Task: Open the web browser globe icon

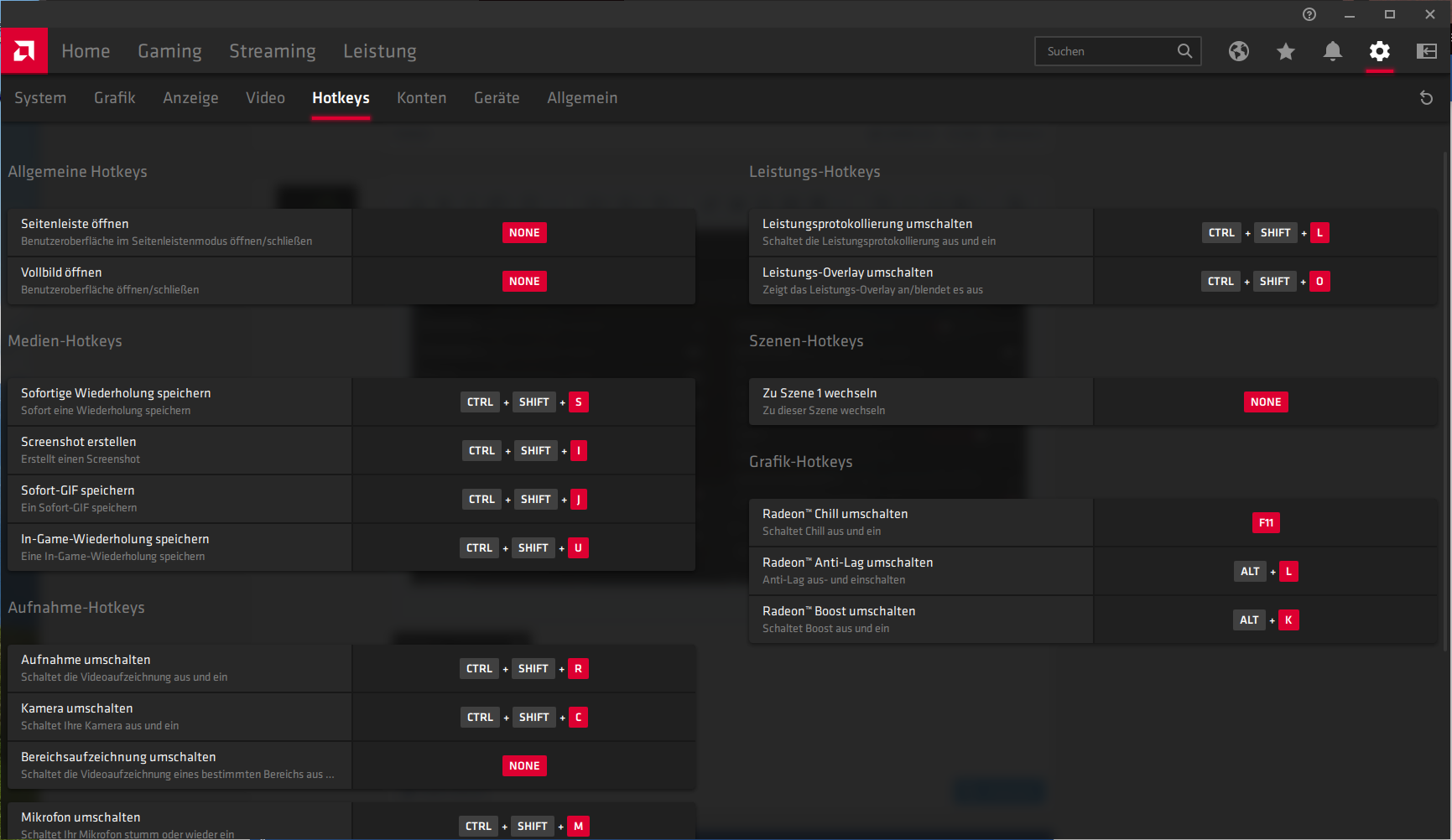Action: tap(1239, 51)
